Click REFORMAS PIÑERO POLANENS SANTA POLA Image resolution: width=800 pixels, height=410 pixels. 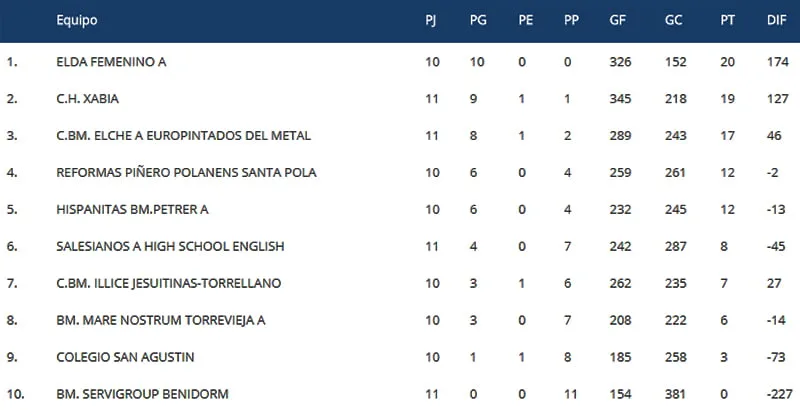187,173
